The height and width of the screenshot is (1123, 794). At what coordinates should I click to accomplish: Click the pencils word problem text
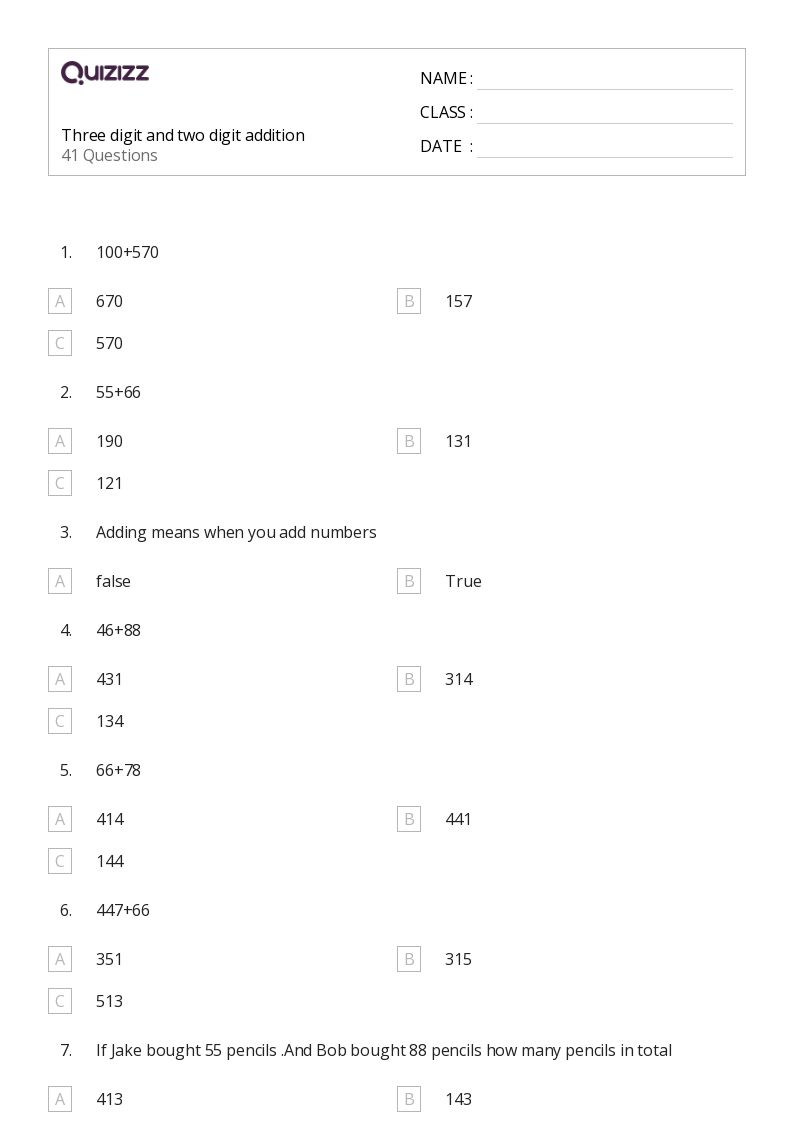pos(384,1051)
